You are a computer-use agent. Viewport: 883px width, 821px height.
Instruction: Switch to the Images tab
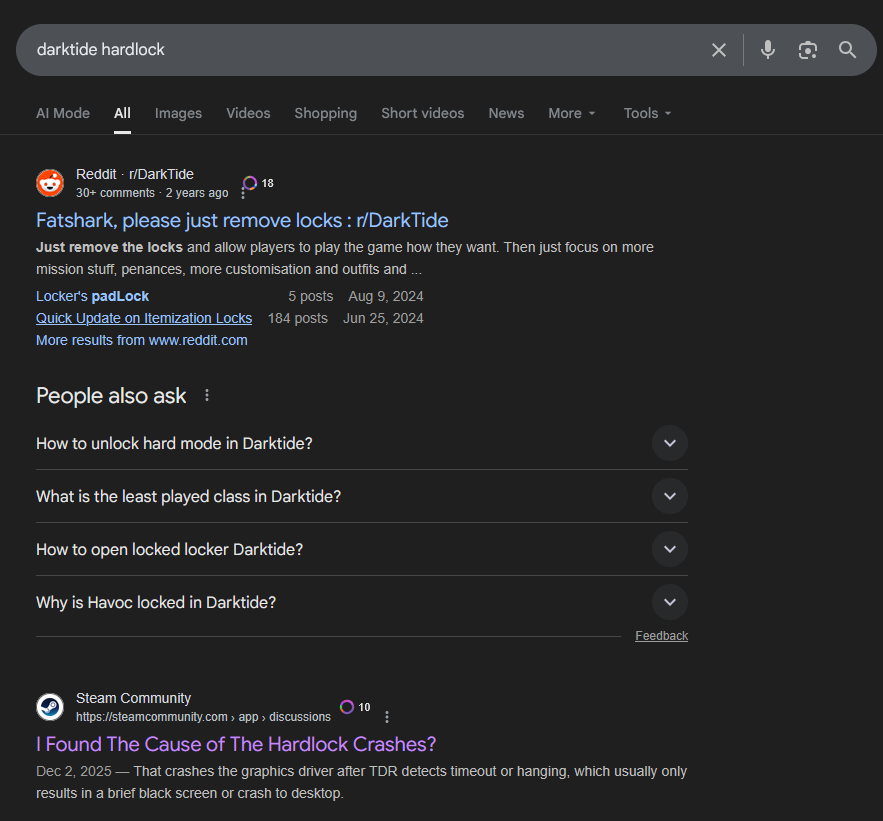(178, 113)
